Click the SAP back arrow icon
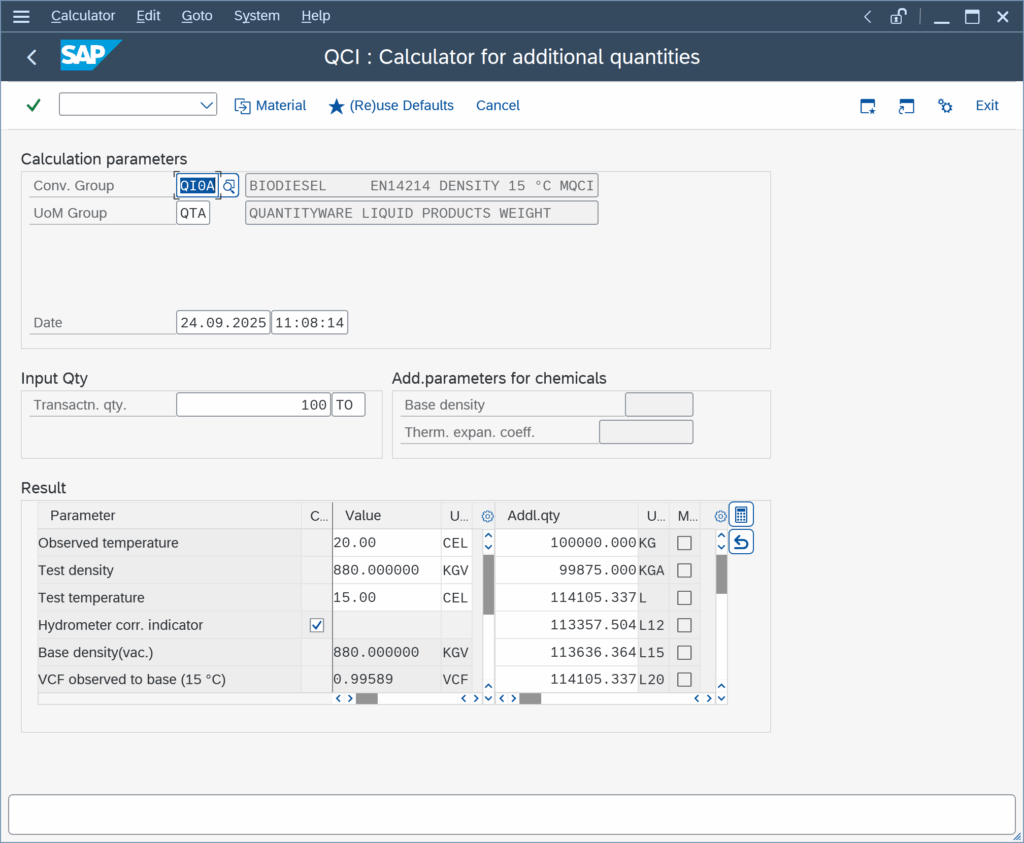This screenshot has width=1024, height=843. 32,57
